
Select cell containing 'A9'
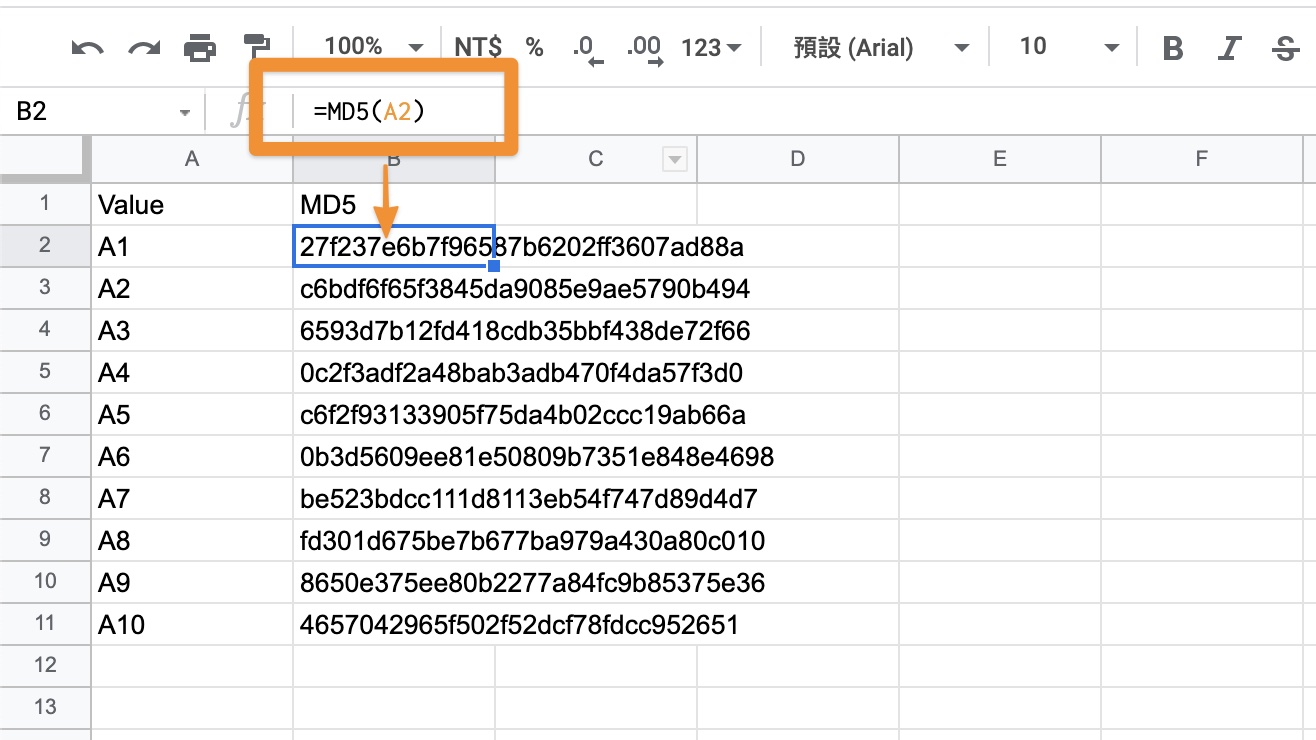(192, 583)
